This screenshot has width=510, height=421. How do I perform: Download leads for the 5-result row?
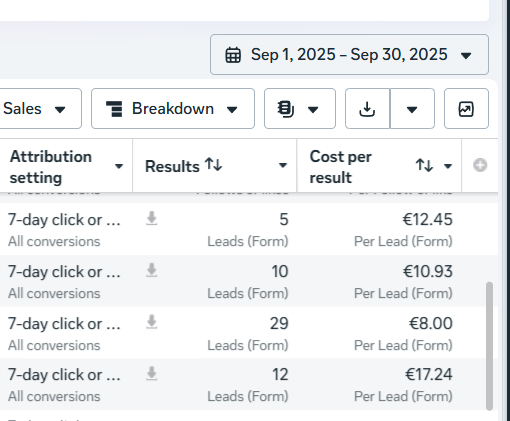[152, 219]
